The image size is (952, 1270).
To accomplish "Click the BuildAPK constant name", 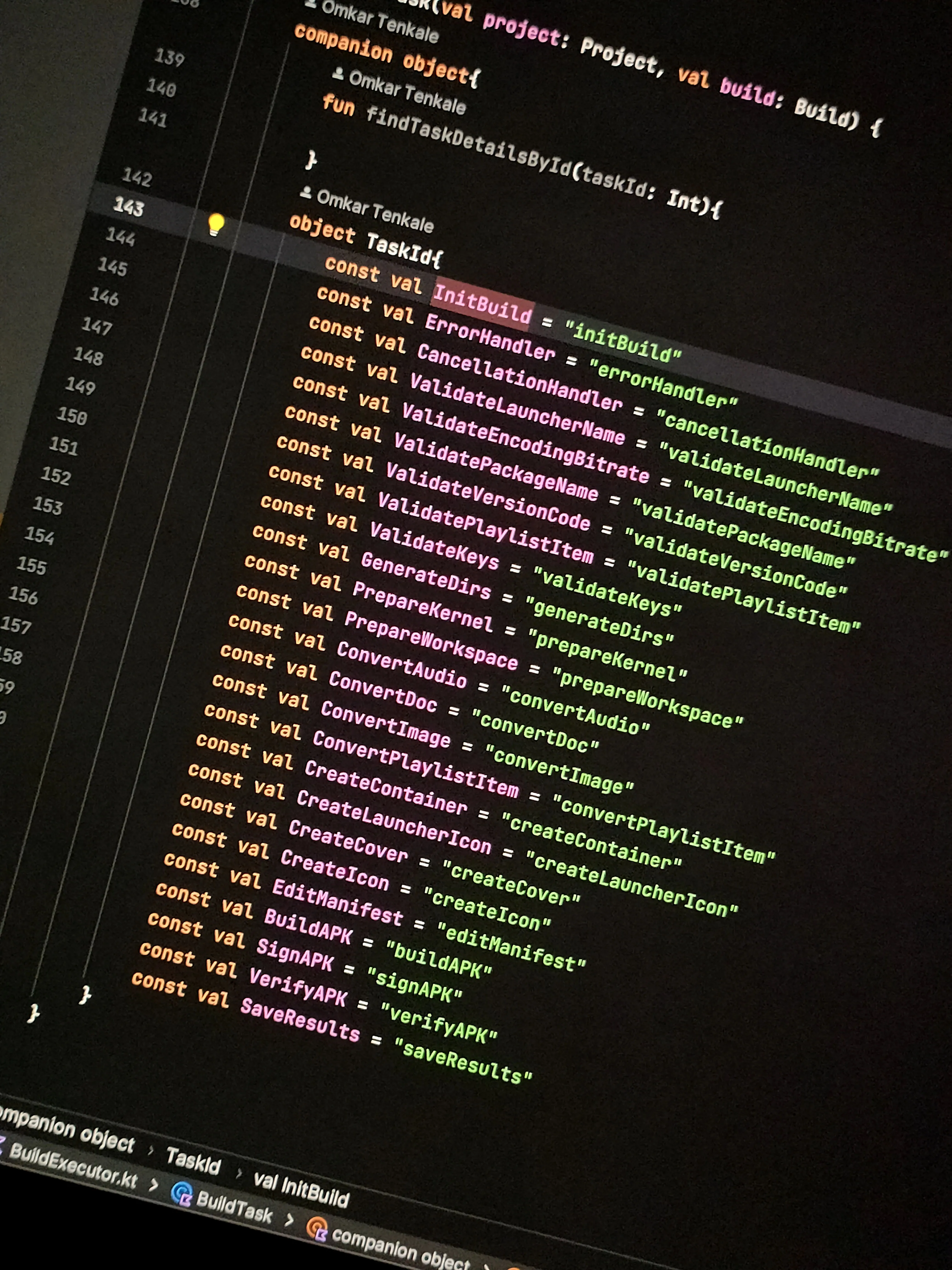I will [x=309, y=926].
